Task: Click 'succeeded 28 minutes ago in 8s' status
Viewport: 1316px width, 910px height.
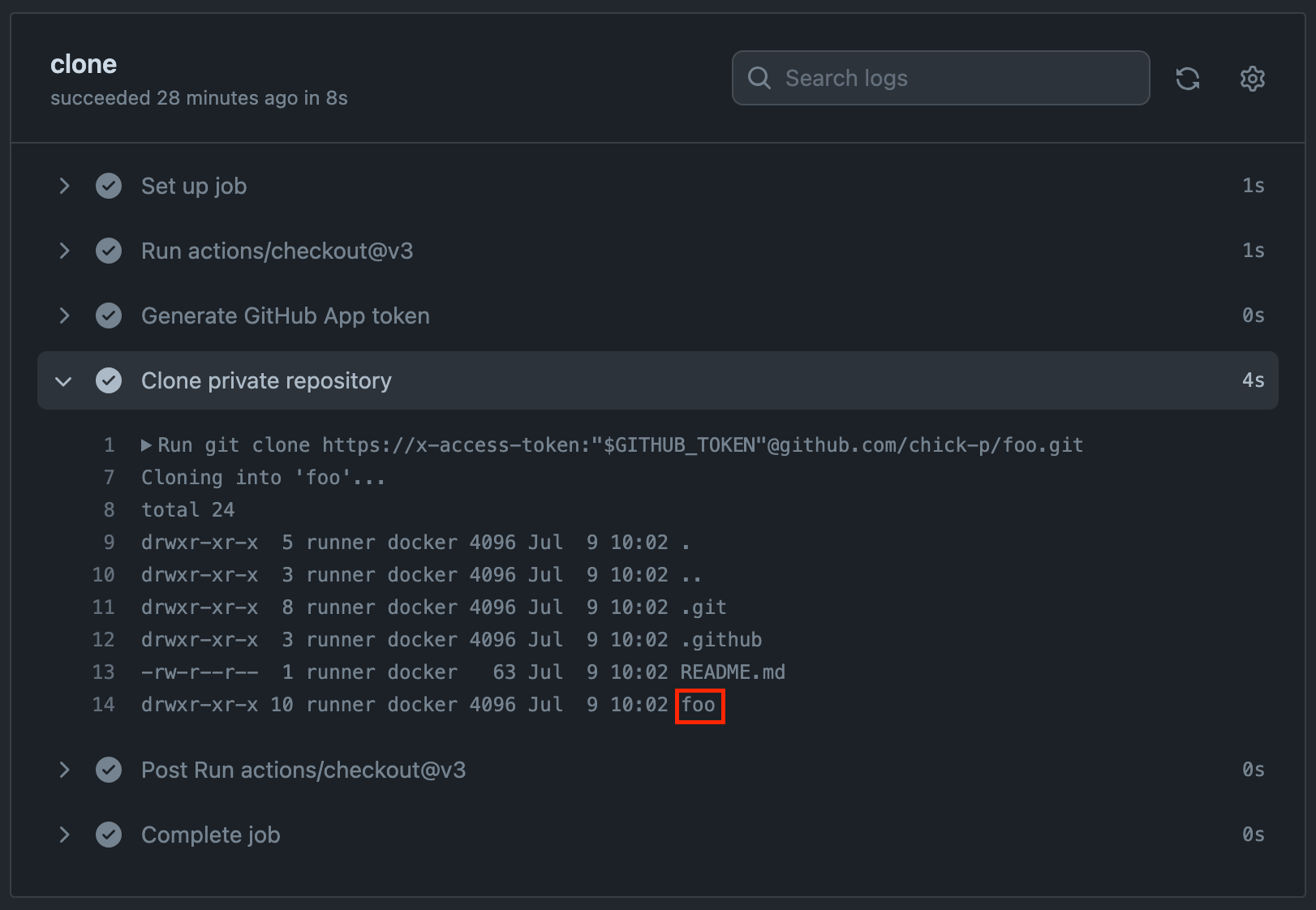Action: pyautogui.click(x=199, y=98)
